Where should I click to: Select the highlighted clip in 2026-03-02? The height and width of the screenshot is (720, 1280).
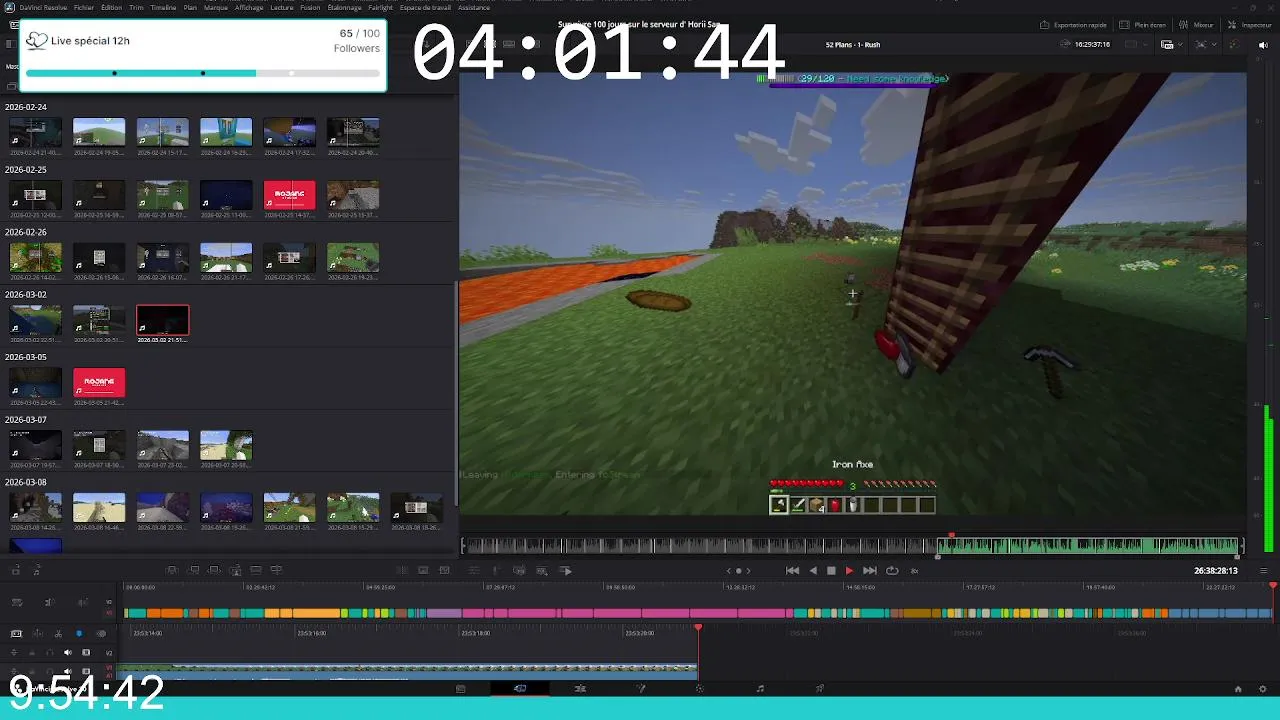click(x=162, y=321)
